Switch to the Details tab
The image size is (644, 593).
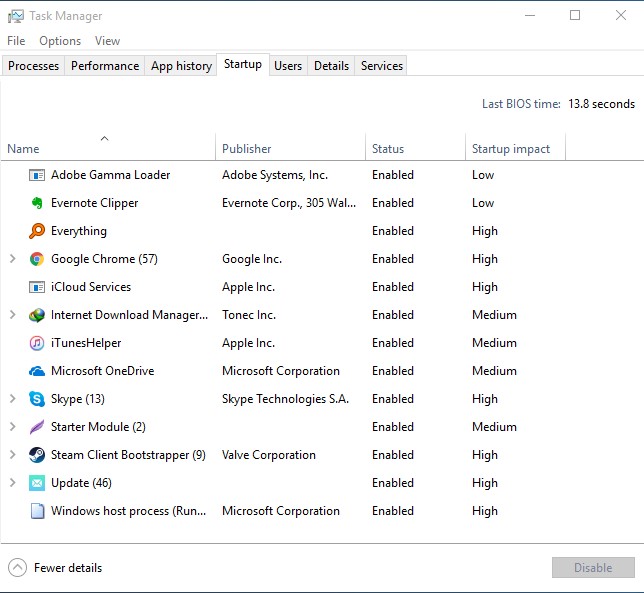tap(331, 66)
